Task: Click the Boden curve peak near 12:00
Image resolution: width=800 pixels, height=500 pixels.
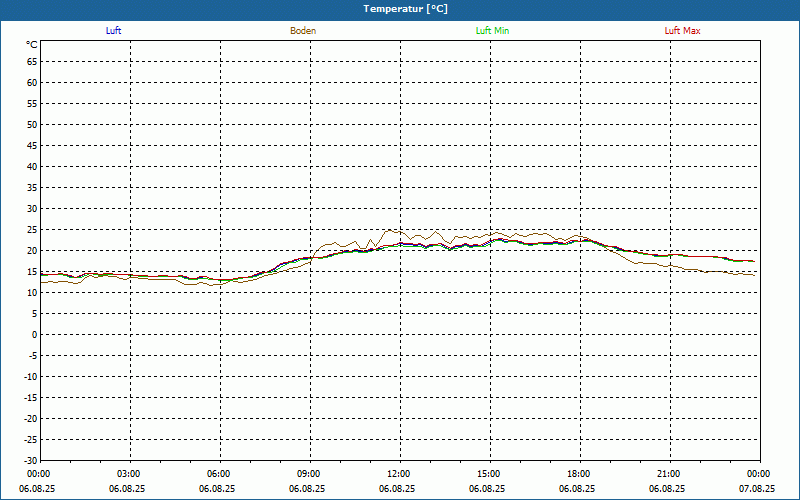Action: pyautogui.click(x=389, y=230)
